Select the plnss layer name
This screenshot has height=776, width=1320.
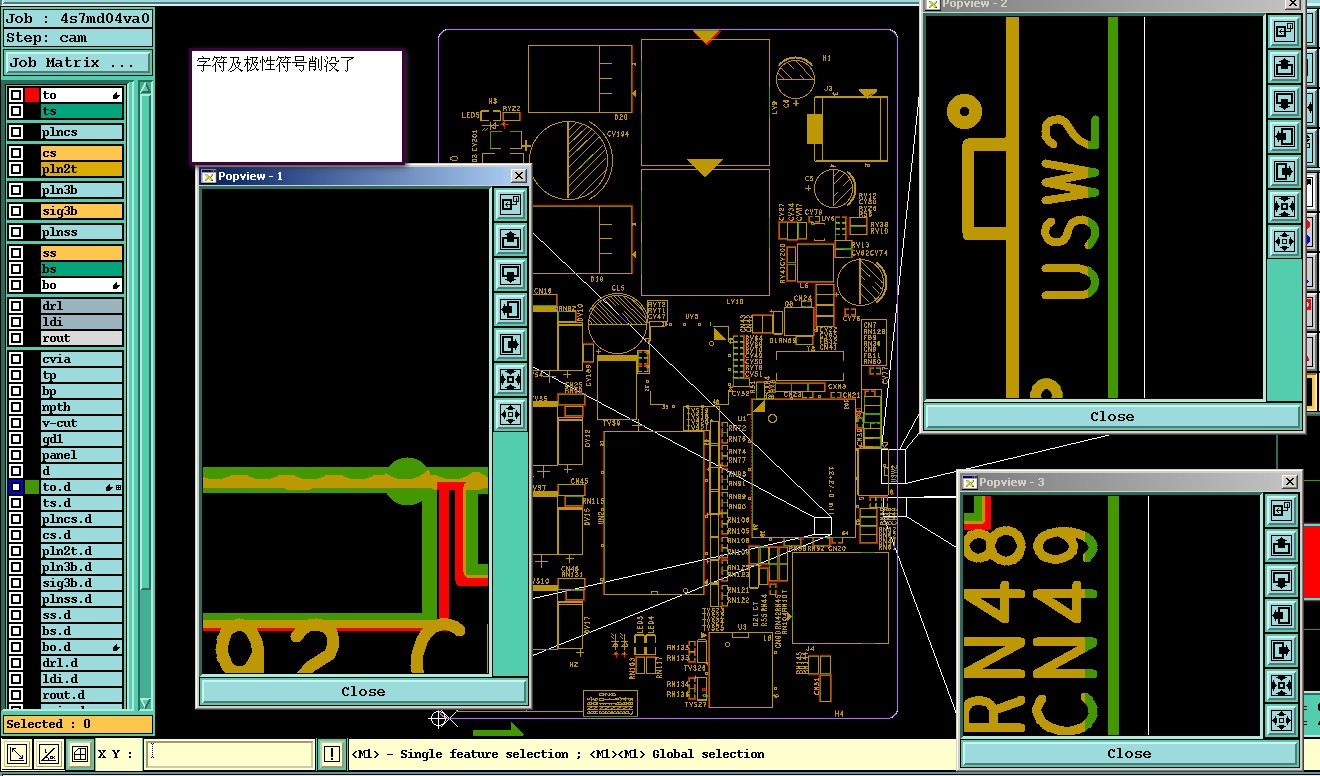pos(82,232)
